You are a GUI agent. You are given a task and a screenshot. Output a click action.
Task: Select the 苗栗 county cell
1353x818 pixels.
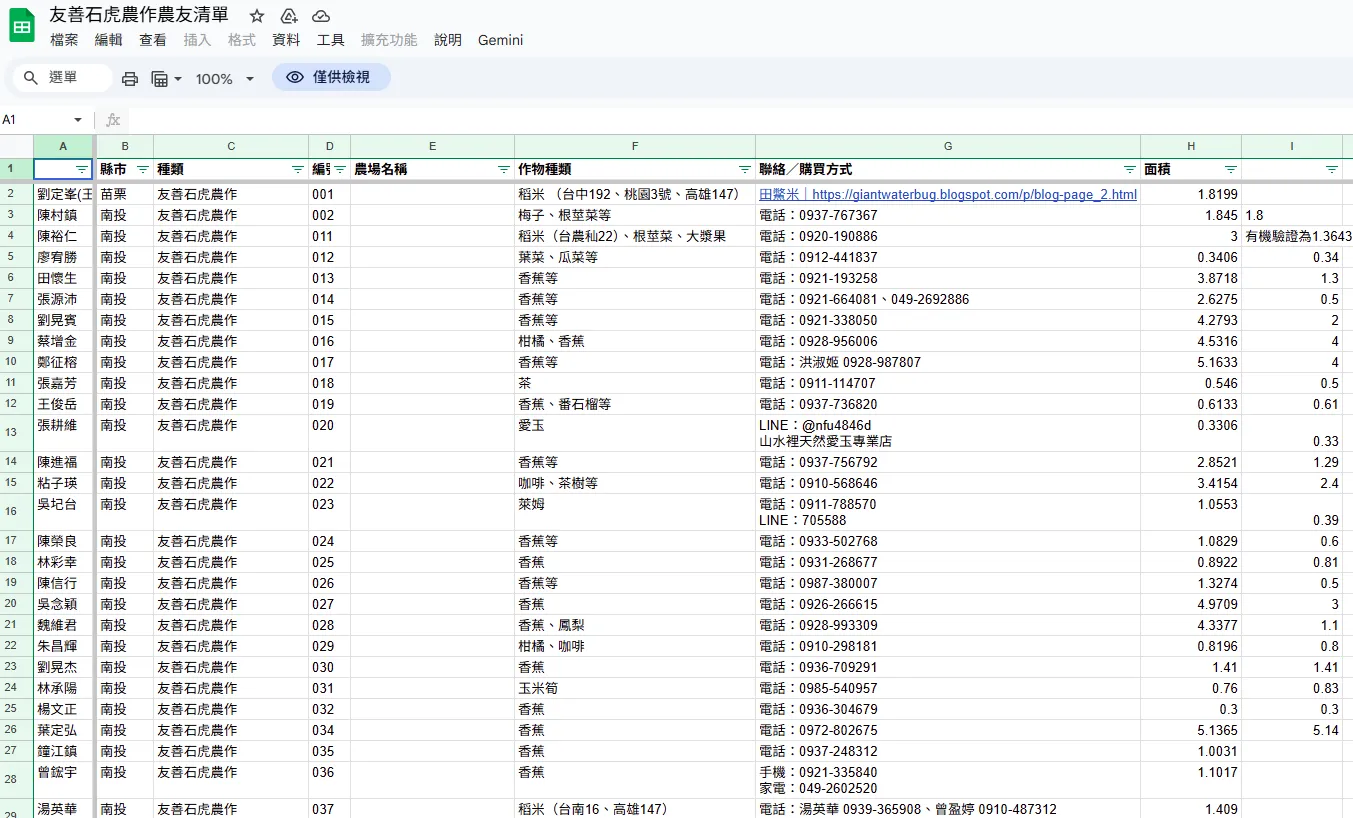pos(125,194)
